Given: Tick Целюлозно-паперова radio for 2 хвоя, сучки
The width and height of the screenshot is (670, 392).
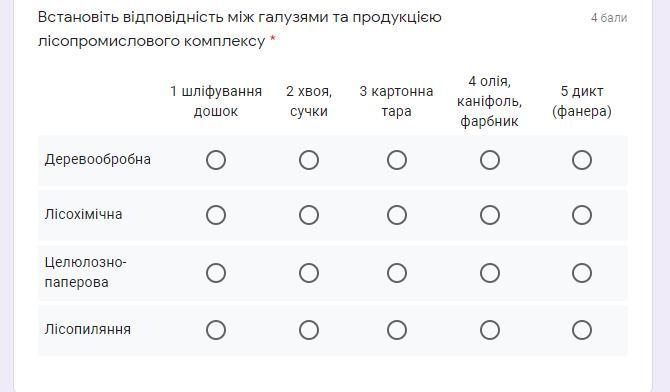Looking at the screenshot, I should [x=309, y=273].
